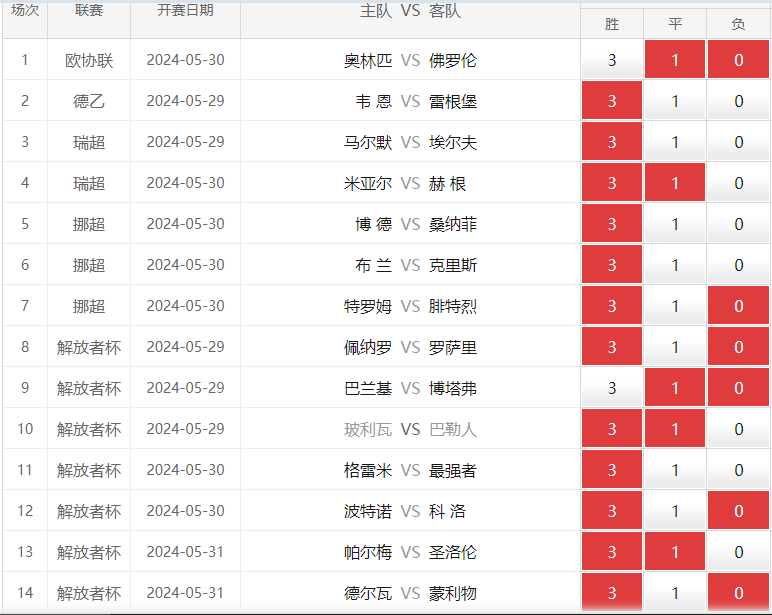Image resolution: width=772 pixels, height=615 pixels.
Task: Click the 欧协联 league cell
Action: coord(89,61)
